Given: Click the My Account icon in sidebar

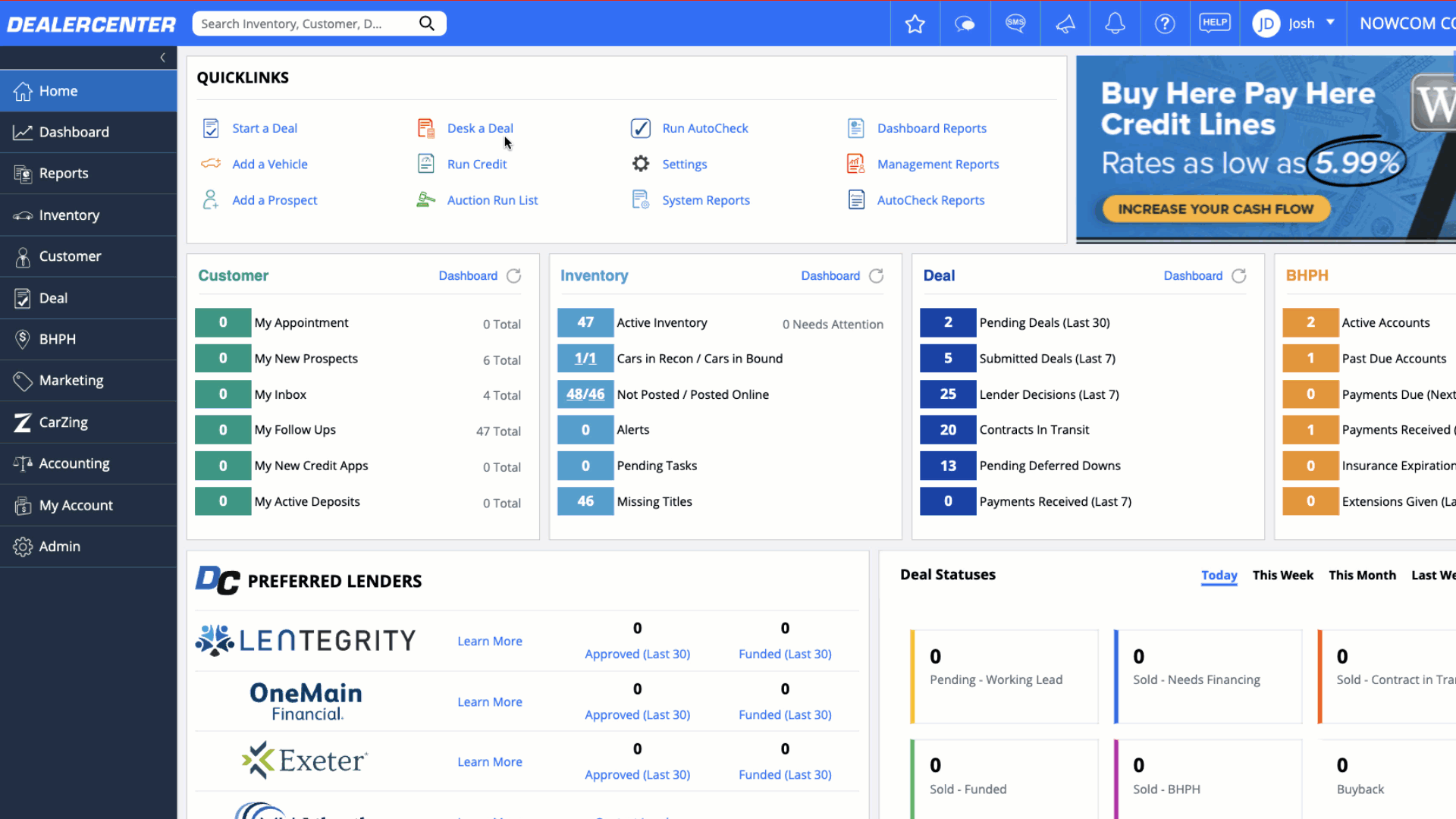Looking at the screenshot, I should (23, 505).
